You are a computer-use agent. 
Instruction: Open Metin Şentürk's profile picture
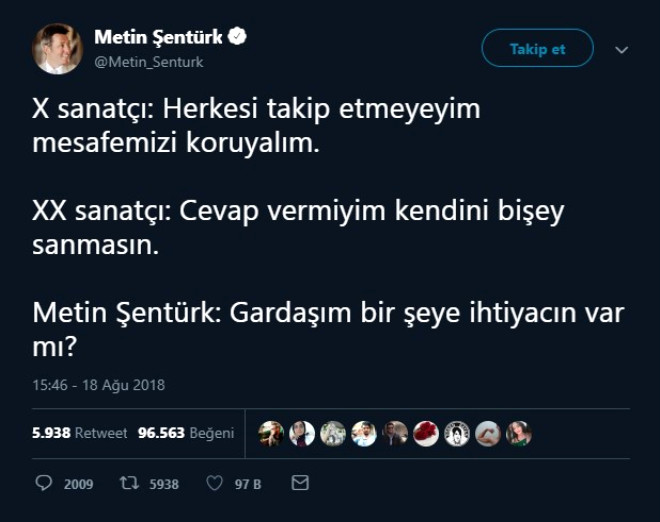pos(57,48)
